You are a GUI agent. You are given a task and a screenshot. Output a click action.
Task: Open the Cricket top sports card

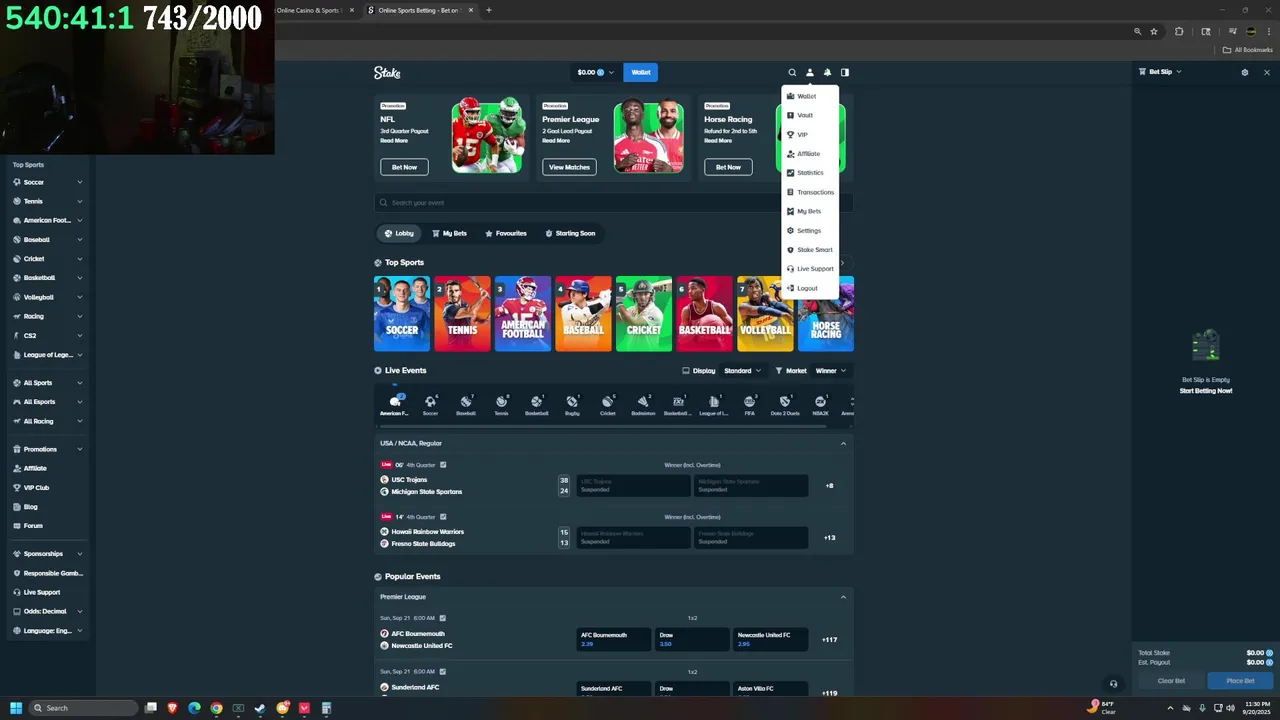click(644, 314)
